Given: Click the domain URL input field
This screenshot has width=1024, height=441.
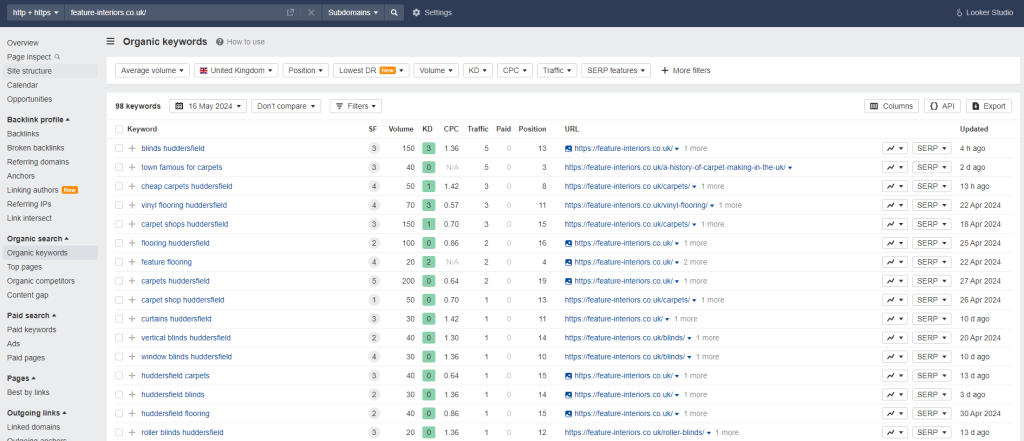Looking at the screenshot, I should point(173,12).
